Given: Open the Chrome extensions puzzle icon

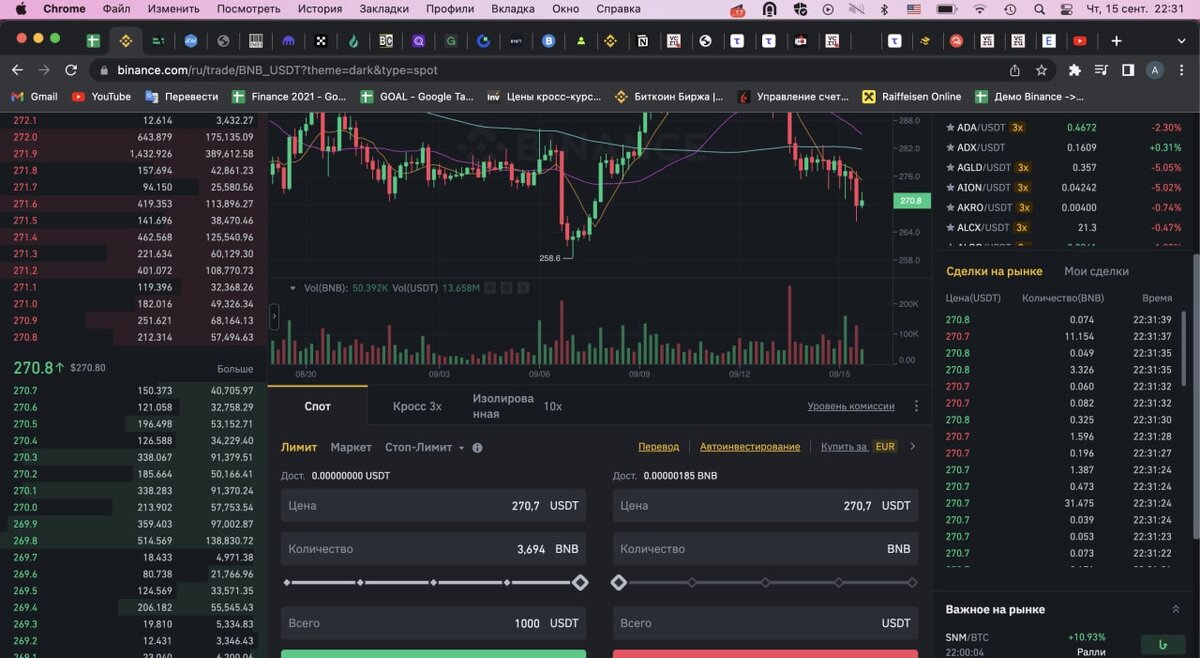Looking at the screenshot, I should 1075,70.
